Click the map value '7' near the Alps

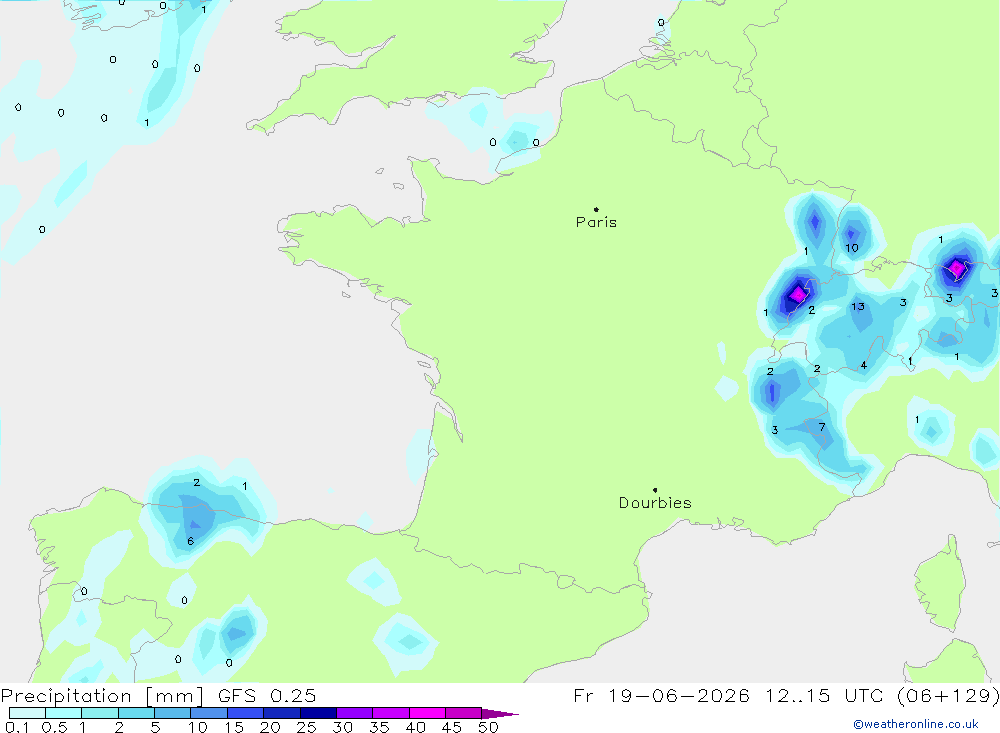point(821,427)
